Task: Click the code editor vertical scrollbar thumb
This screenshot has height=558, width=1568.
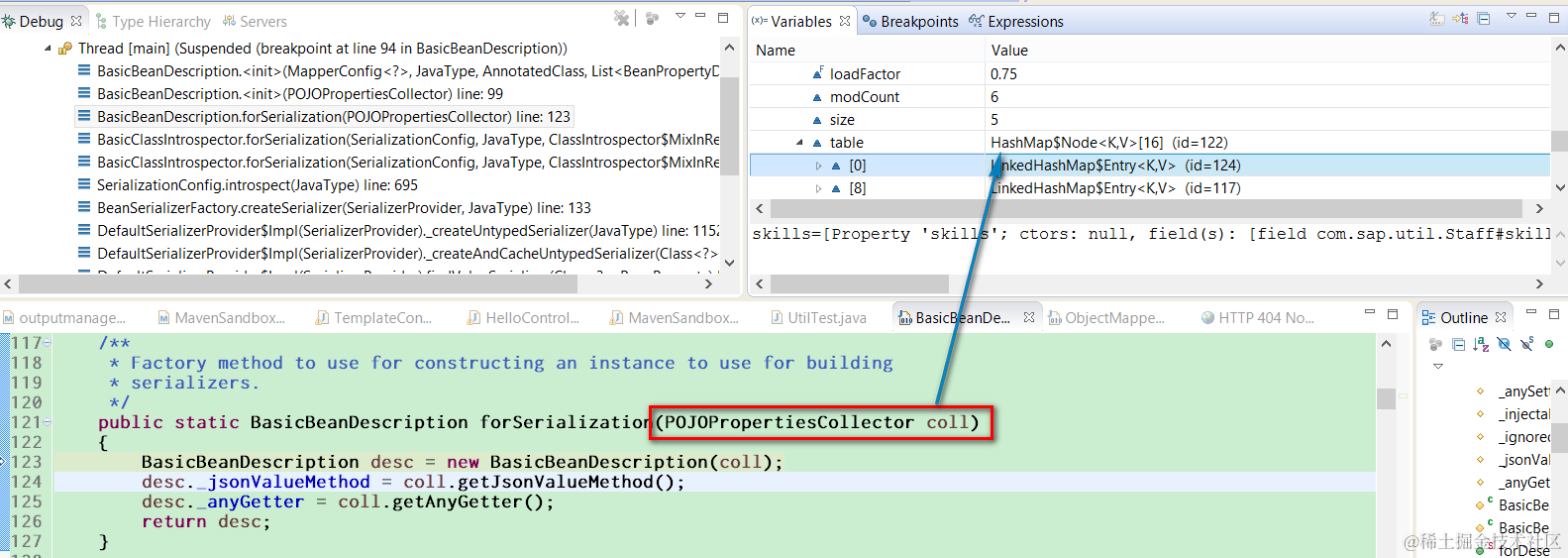Action: (1386, 398)
